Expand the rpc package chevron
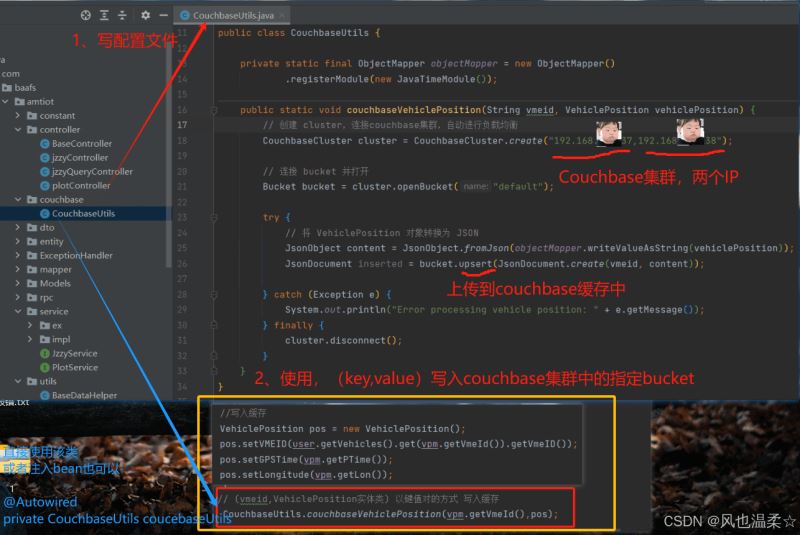 pyautogui.click(x=18, y=297)
